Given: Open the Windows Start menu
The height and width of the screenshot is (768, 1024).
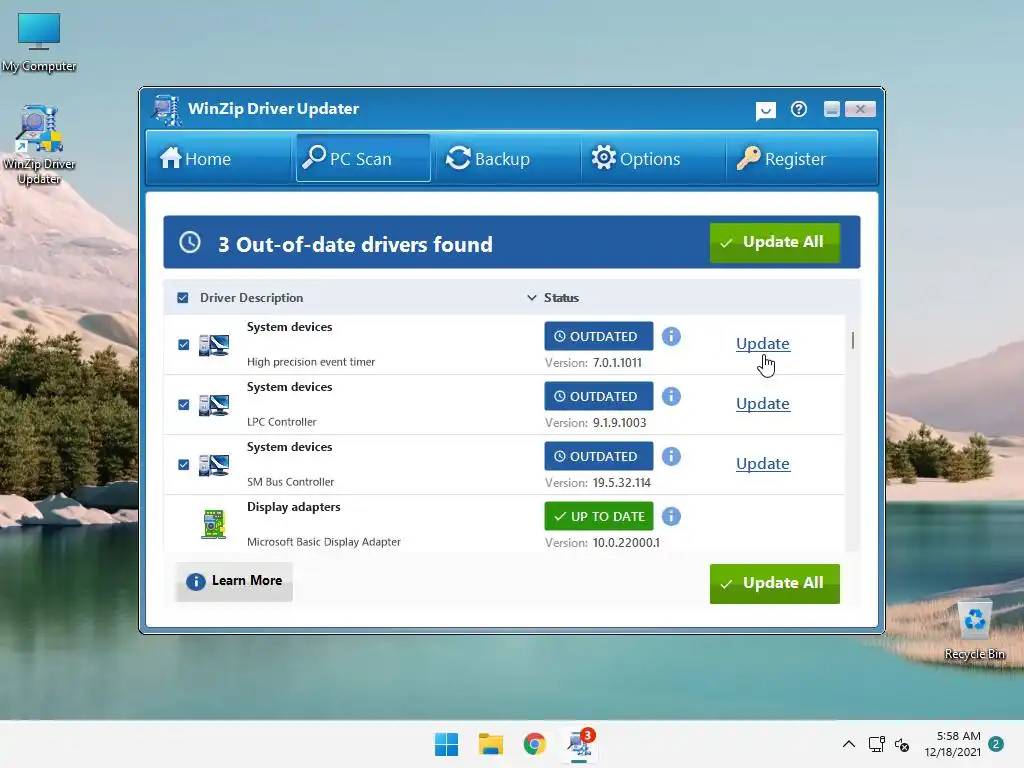Looking at the screenshot, I should click(x=447, y=744).
